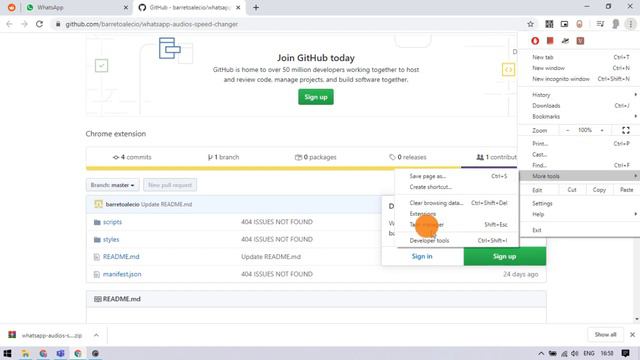The height and width of the screenshot is (360, 640).
Task: Click the site lock icon in address bar
Action: pos(58,24)
